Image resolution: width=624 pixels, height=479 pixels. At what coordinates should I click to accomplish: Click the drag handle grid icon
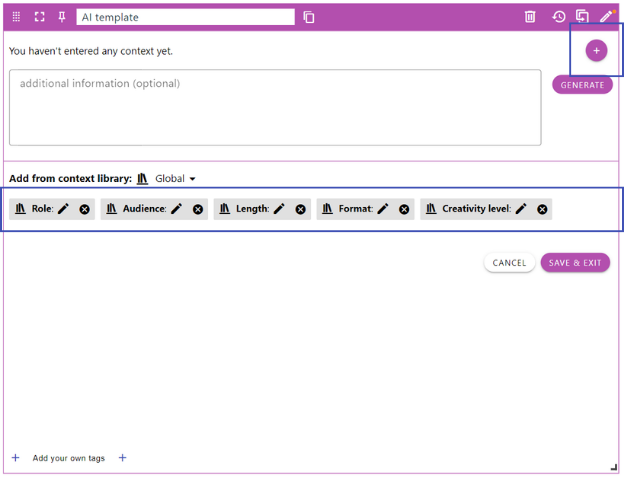tap(16, 17)
